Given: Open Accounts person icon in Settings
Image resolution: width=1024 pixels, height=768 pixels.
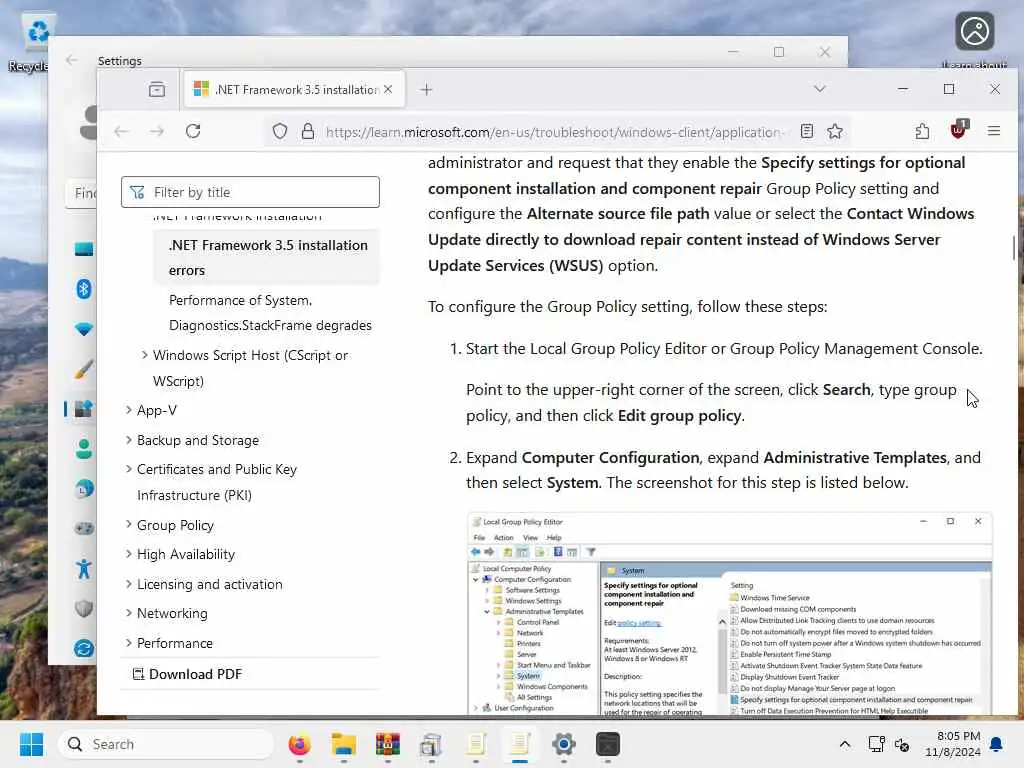Looking at the screenshot, I should (84, 449).
